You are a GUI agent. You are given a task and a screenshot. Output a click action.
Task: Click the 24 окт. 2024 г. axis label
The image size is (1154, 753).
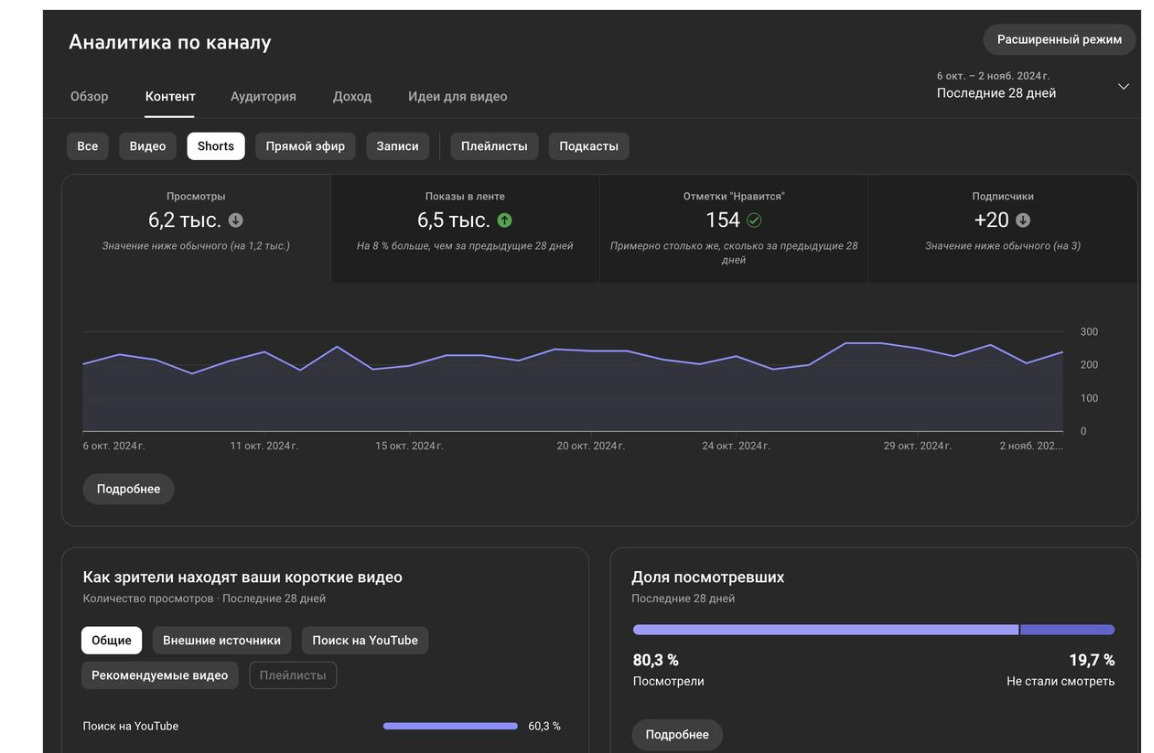[x=736, y=446]
